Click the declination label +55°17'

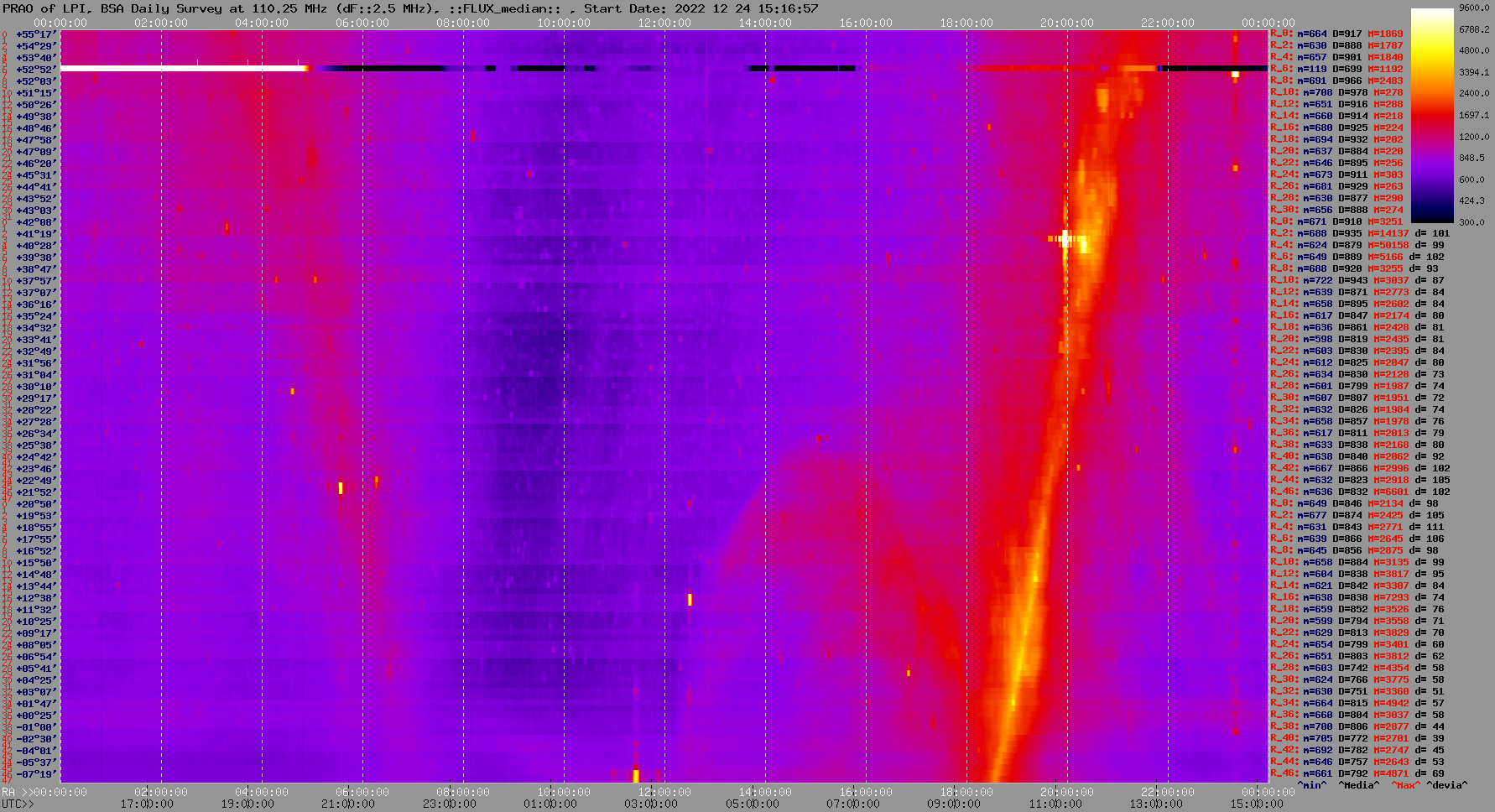[36, 34]
